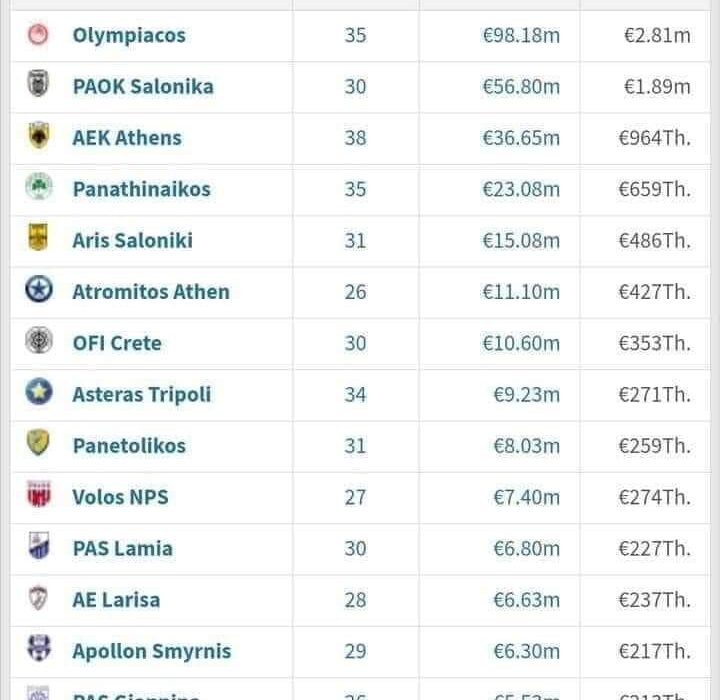Click the AEK Athens eagle crest
This screenshot has width=720, height=700.
coord(38,137)
